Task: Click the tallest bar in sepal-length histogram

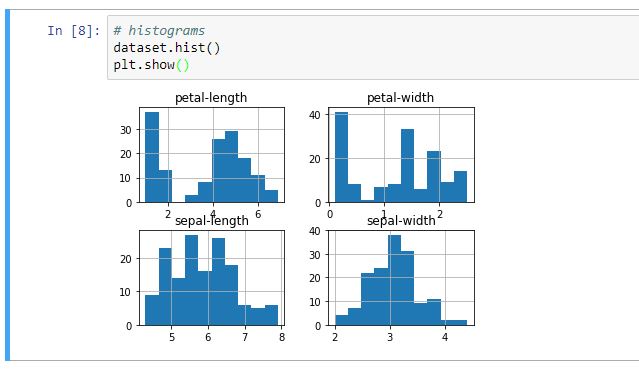Action: [x=192, y=280]
